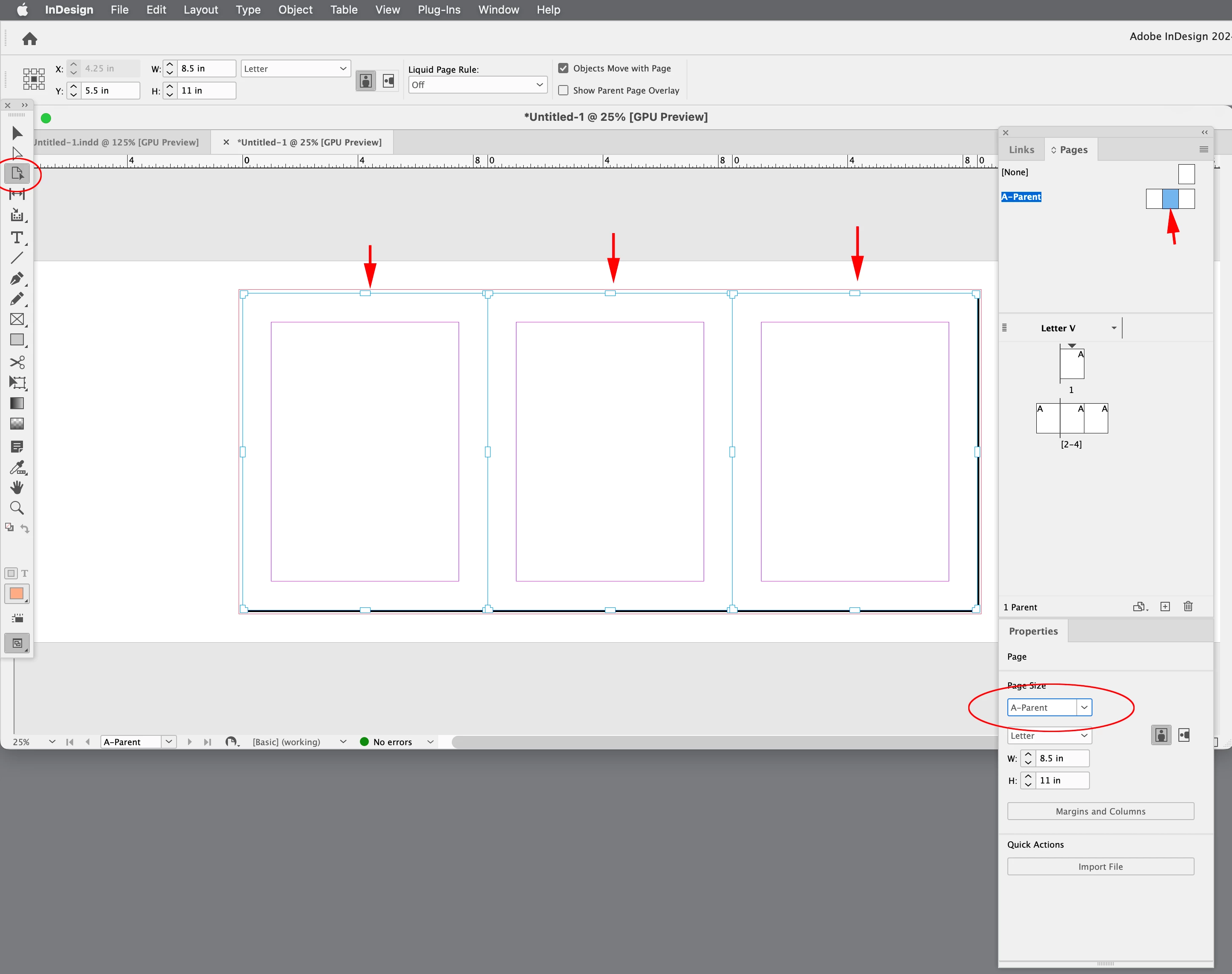Enable Show Parent Page Overlay checkbox
The height and width of the screenshot is (974, 1232).
coord(564,90)
